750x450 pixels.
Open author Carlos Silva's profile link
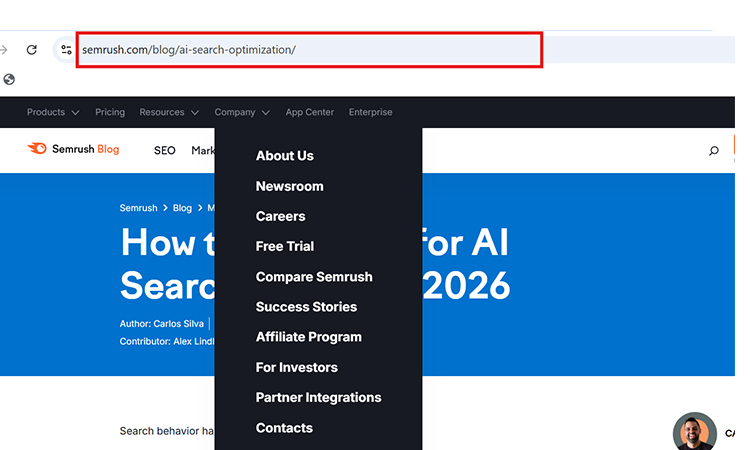coord(178,324)
